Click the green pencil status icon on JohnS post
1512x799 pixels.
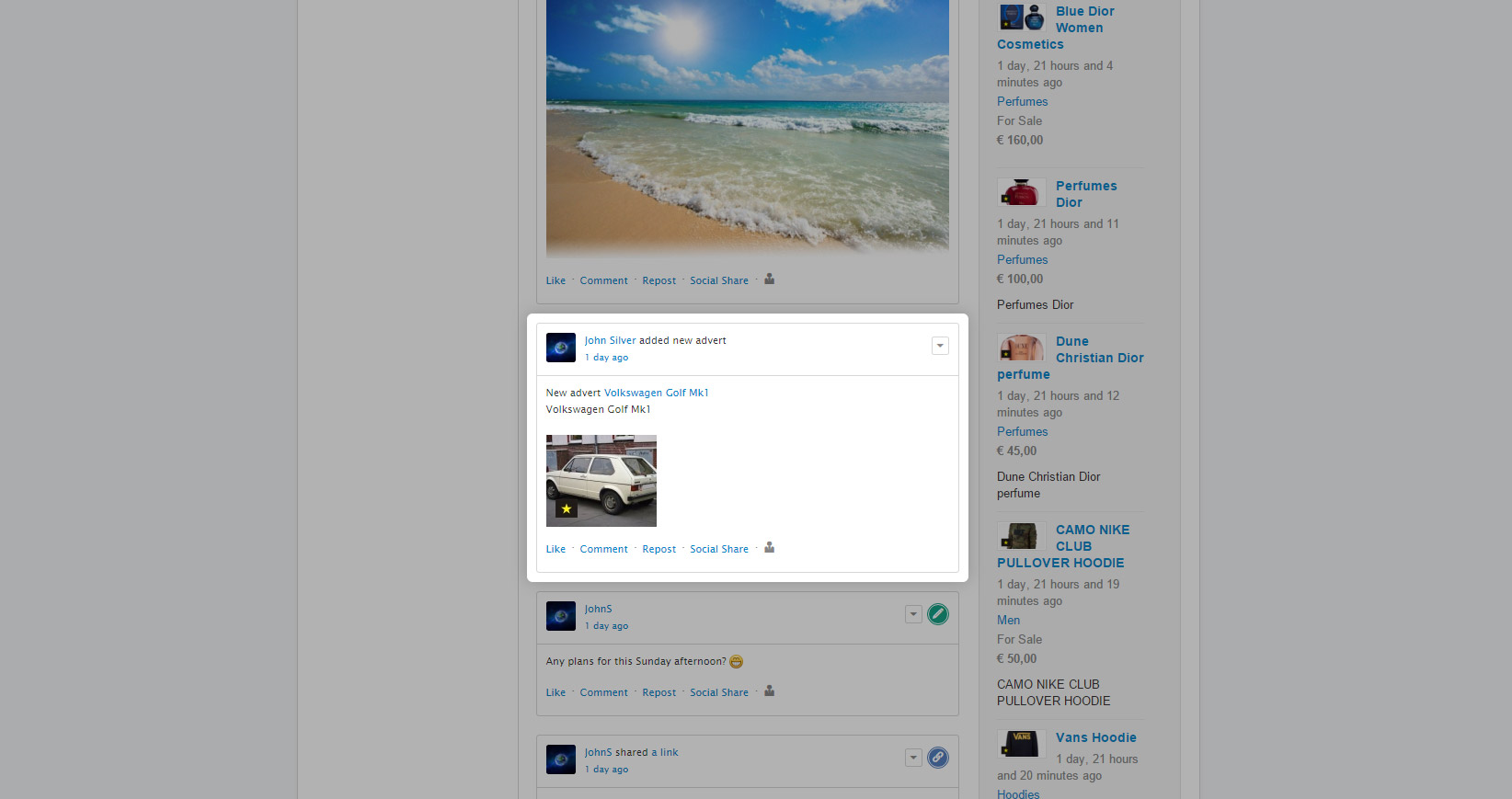937,614
